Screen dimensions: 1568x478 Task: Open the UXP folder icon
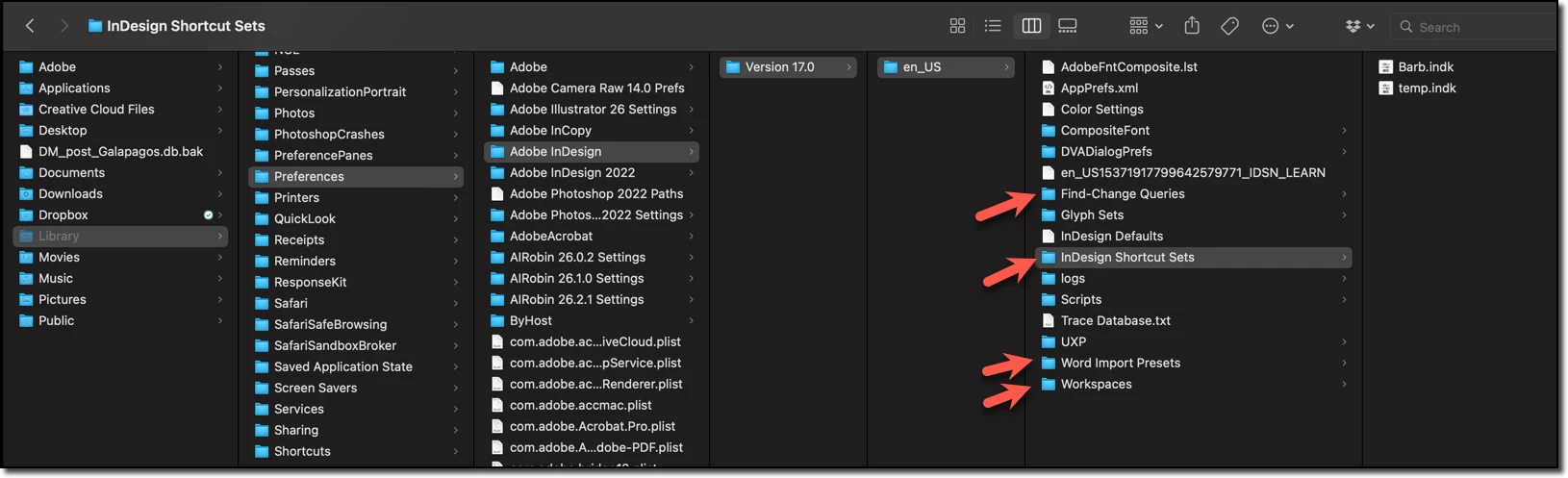click(1049, 341)
